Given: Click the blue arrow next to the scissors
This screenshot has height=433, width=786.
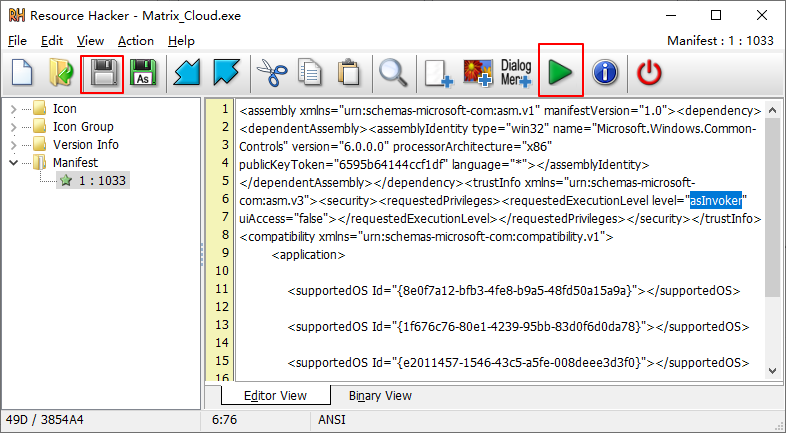Looking at the screenshot, I should [x=227, y=73].
